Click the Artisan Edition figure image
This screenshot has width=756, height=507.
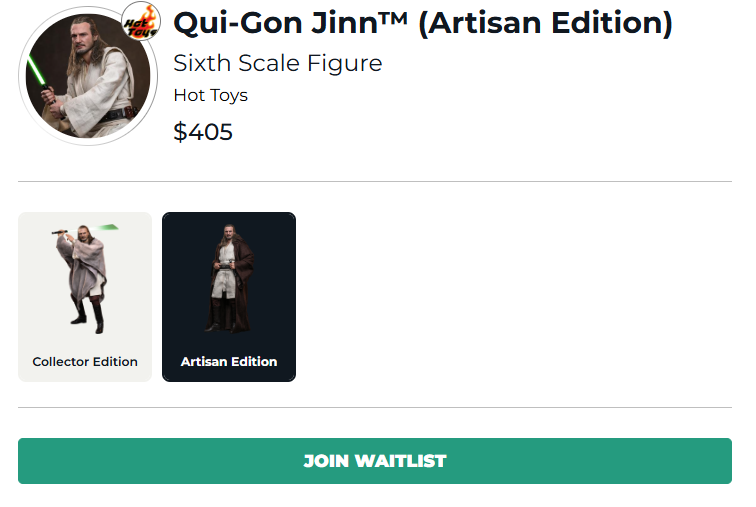(x=229, y=278)
